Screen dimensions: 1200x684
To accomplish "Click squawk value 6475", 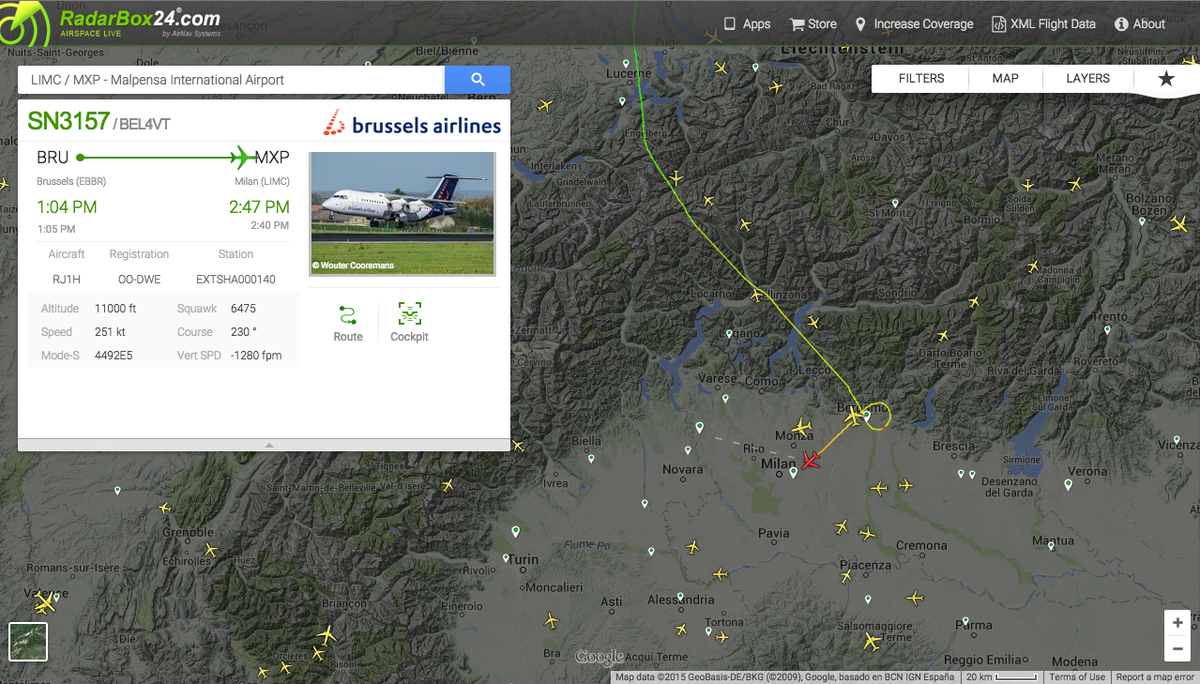I will (x=243, y=308).
